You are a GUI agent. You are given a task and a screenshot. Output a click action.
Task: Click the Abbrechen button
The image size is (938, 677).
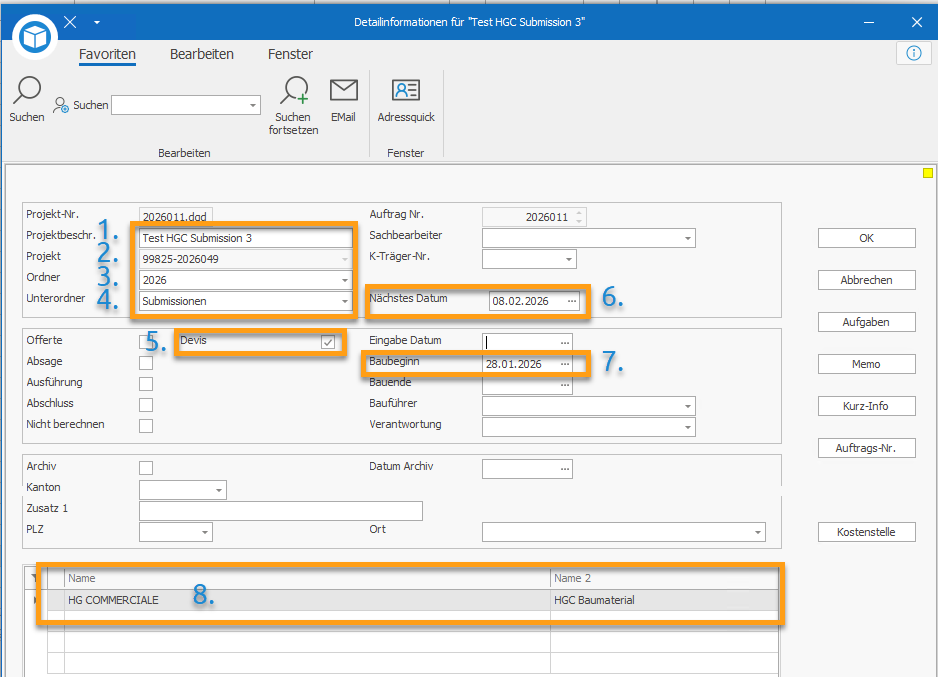pos(866,280)
